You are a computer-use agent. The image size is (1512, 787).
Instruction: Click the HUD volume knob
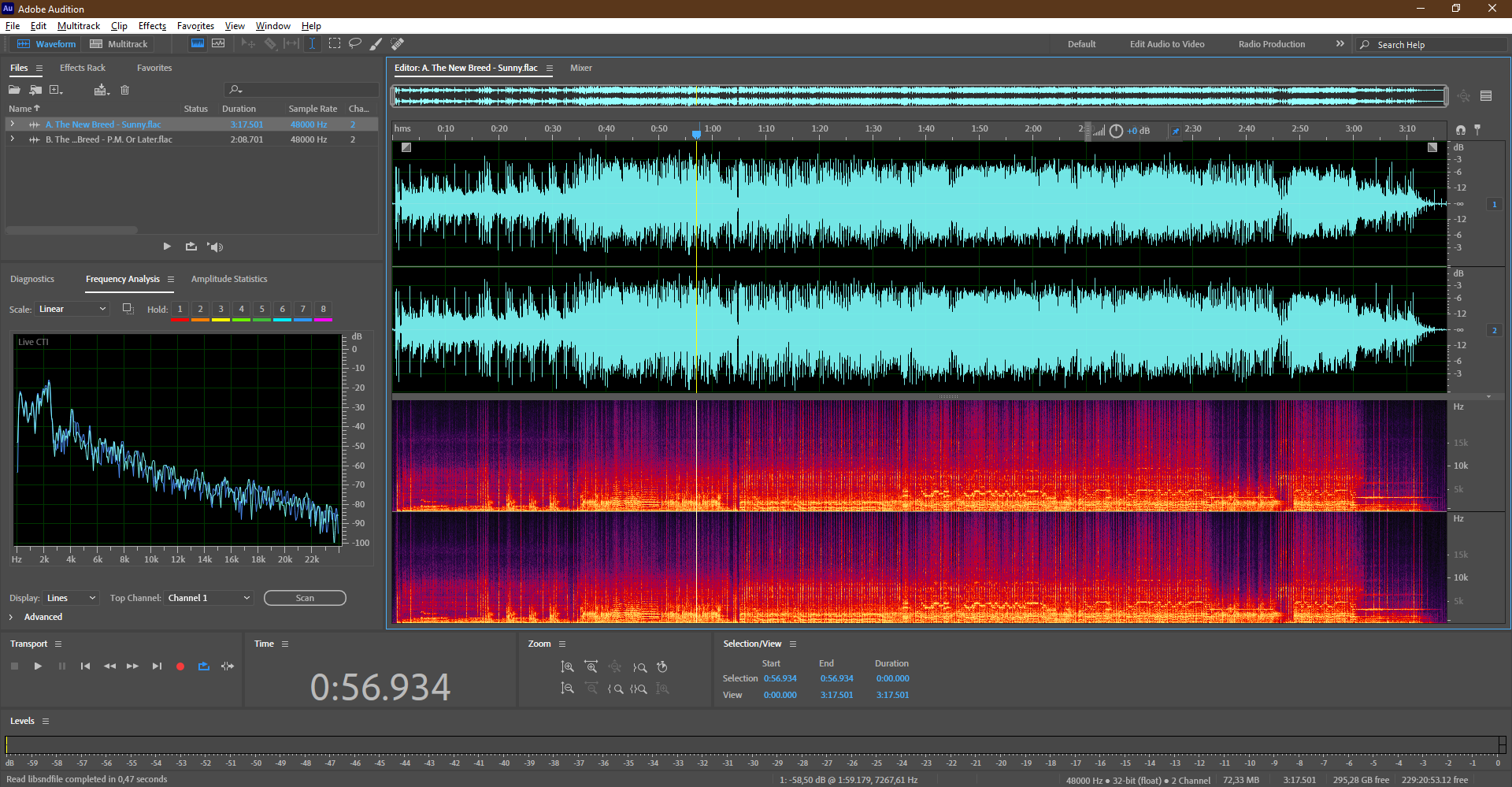pos(1116,131)
